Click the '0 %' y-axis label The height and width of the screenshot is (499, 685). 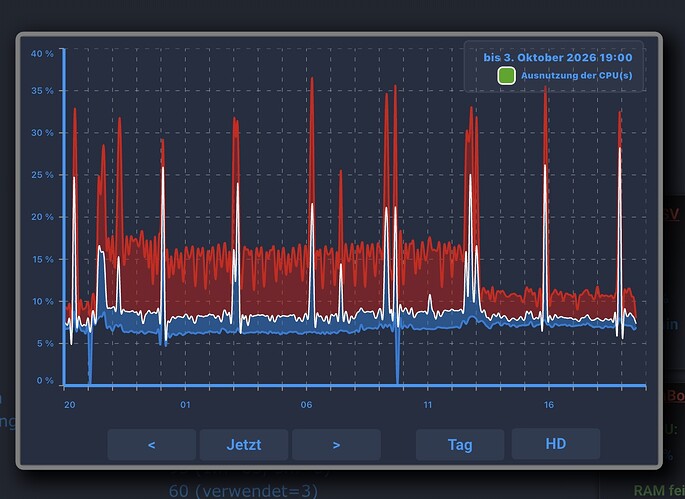tap(44, 381)
